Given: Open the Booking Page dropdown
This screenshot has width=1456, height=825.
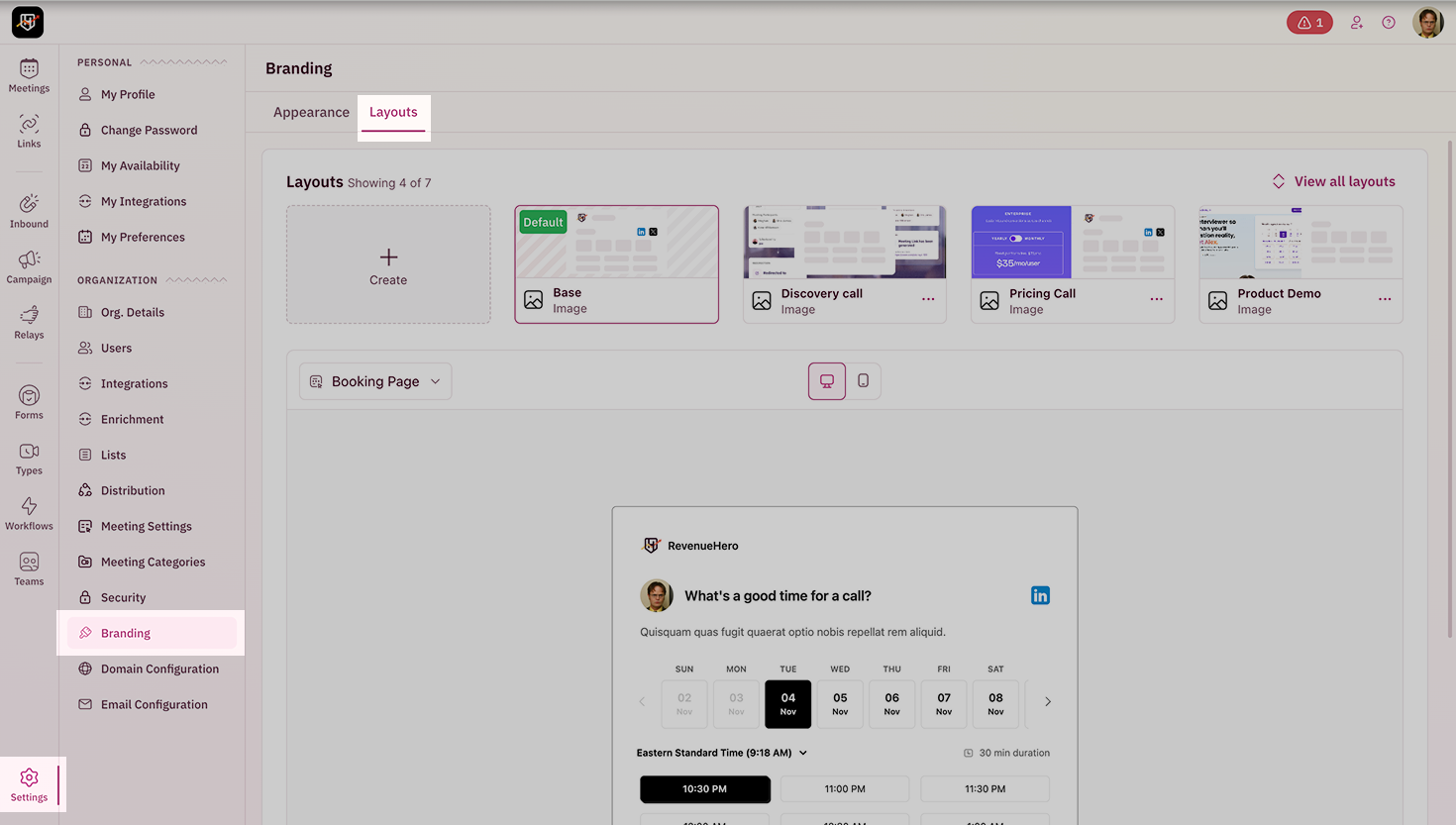Looking at the screenshot, I should click(375, 380).
